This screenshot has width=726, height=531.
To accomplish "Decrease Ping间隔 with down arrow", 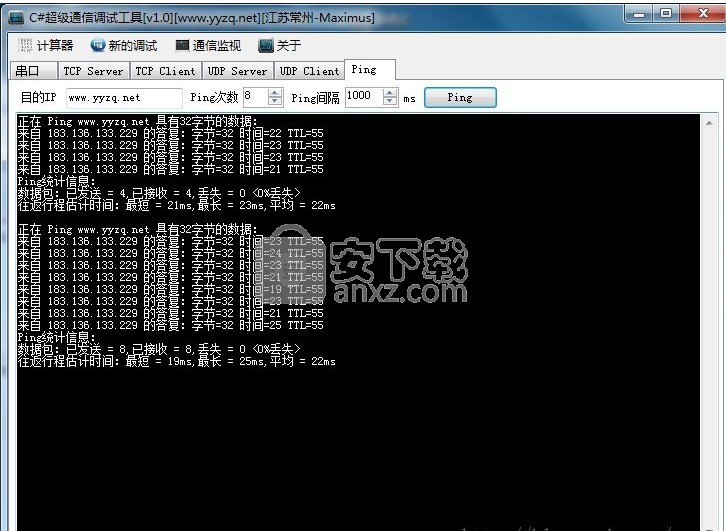I will point(390,101).
